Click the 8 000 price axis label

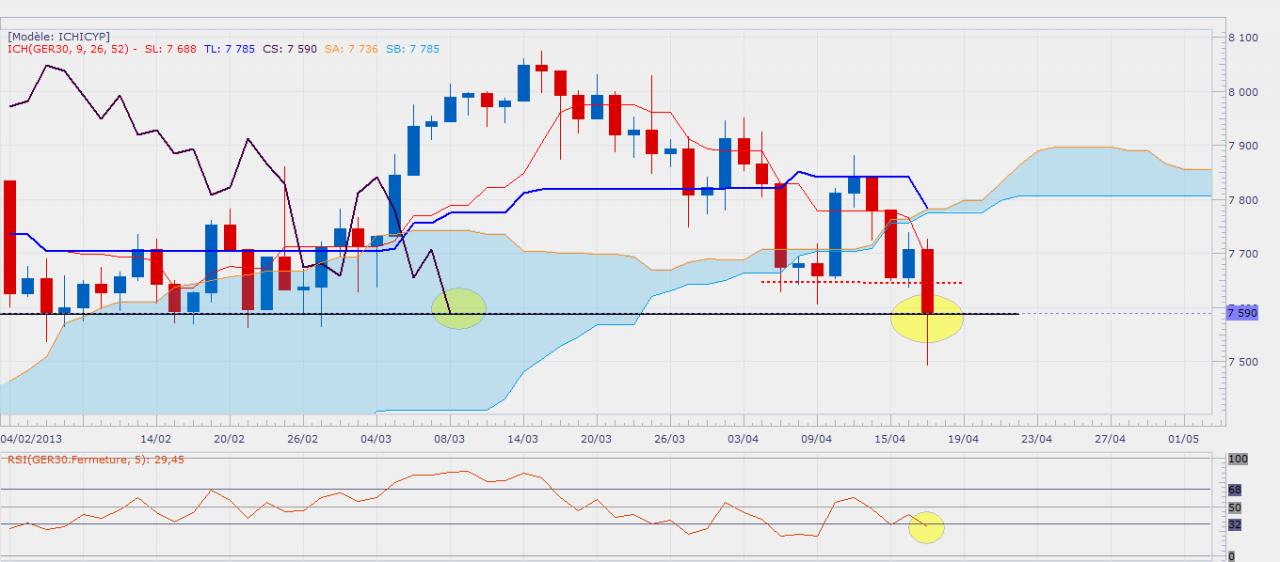pos(1243,92)
